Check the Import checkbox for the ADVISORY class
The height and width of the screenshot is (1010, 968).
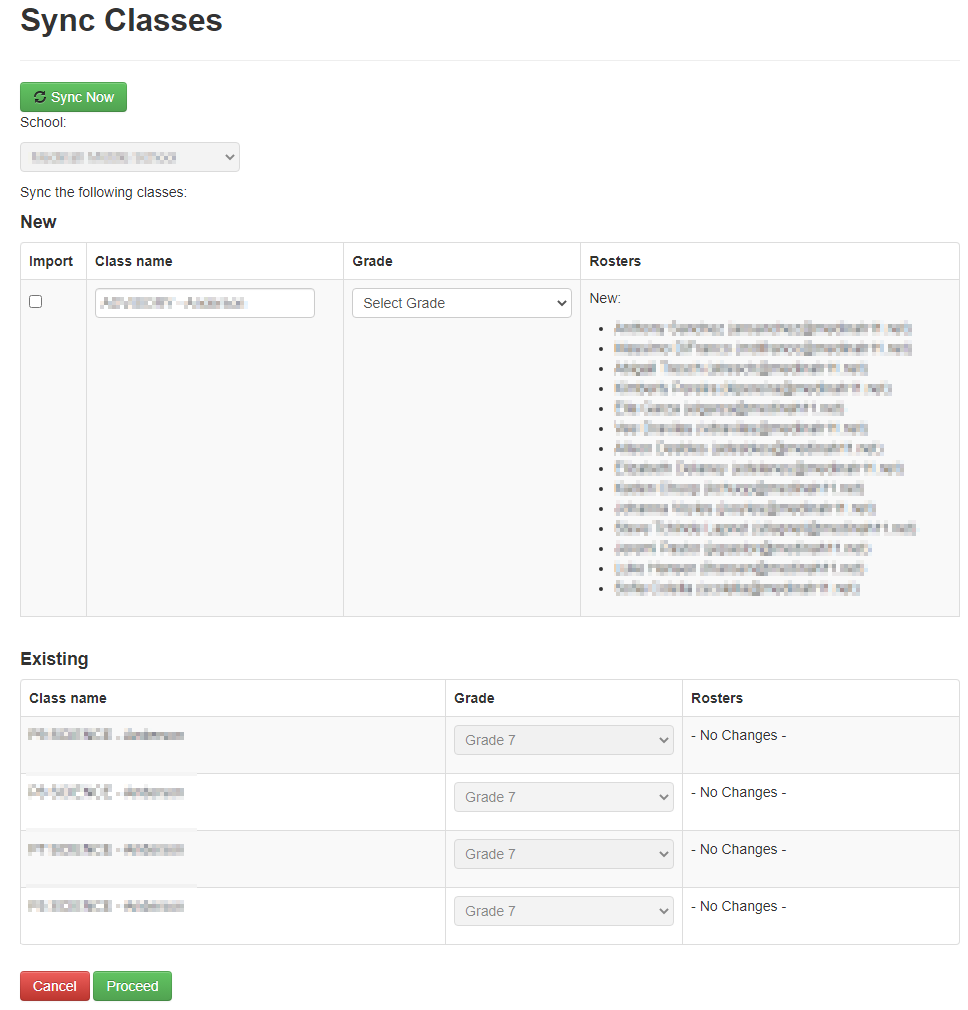point(35,301)
